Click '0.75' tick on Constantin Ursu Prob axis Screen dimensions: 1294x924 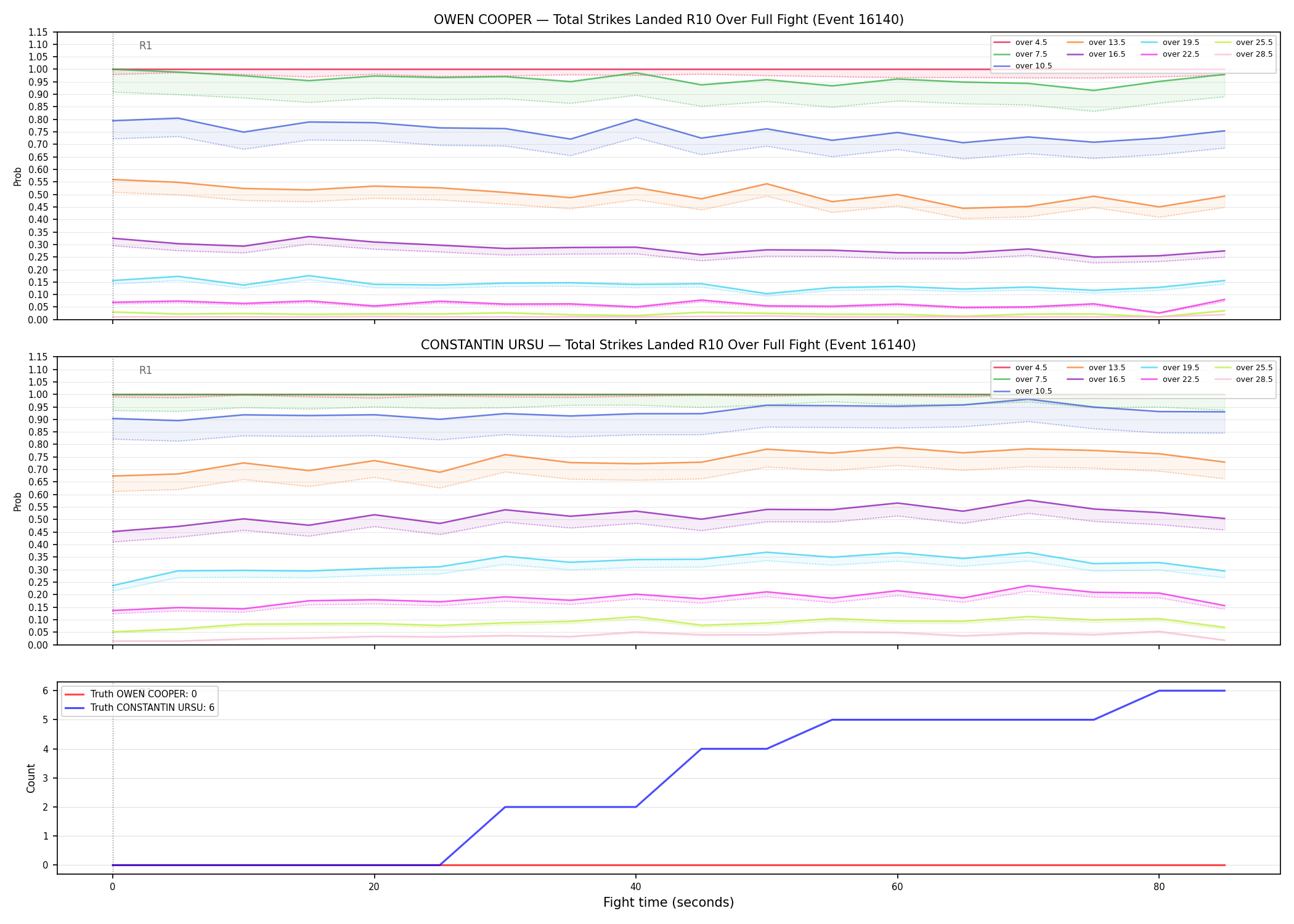(x=38, y=457)
